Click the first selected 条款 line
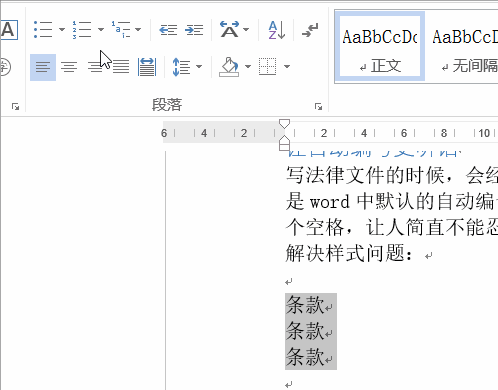Screen dimensions: 498x390 click(305, 305)
